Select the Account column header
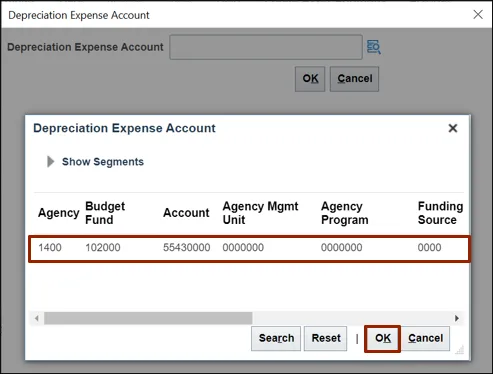This screenshot has width=493, height=374. pos(186,213)
